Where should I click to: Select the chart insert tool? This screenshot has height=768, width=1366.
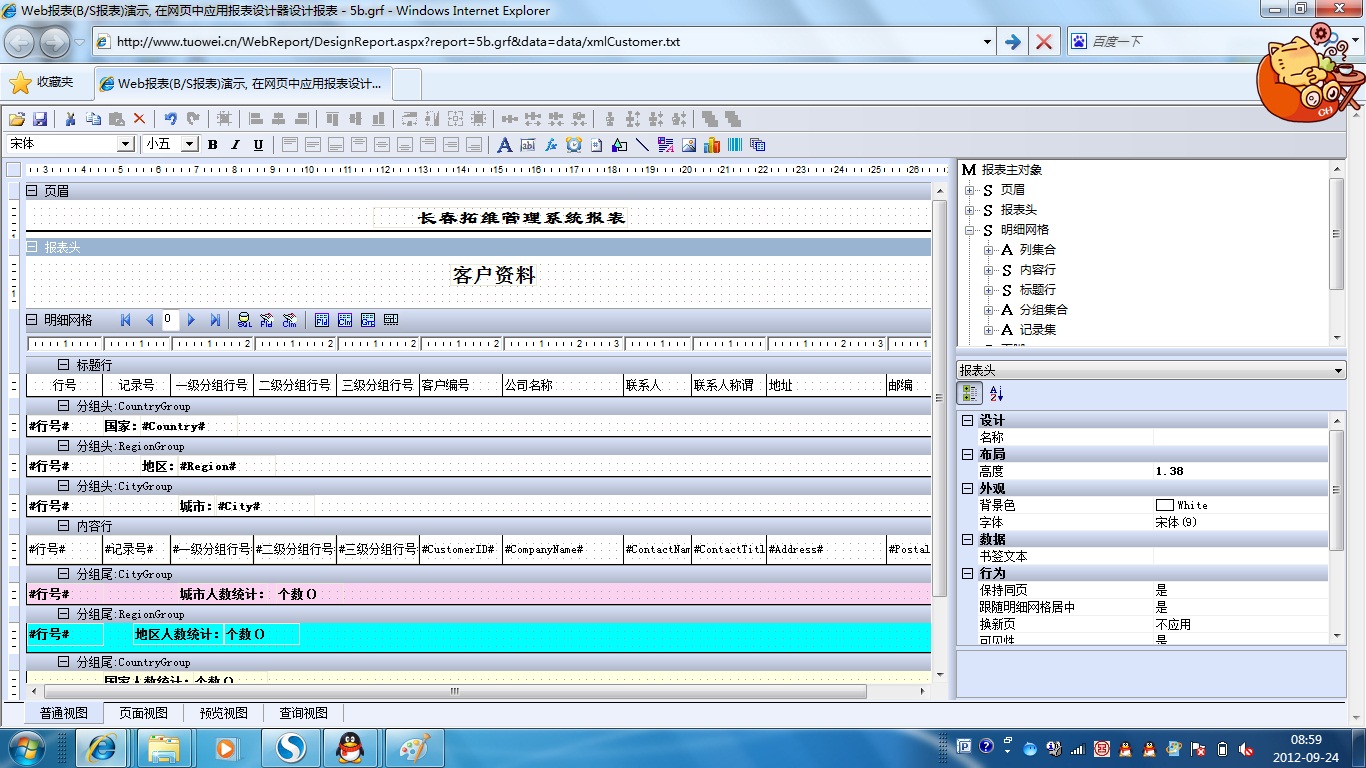tap(712, 145)
